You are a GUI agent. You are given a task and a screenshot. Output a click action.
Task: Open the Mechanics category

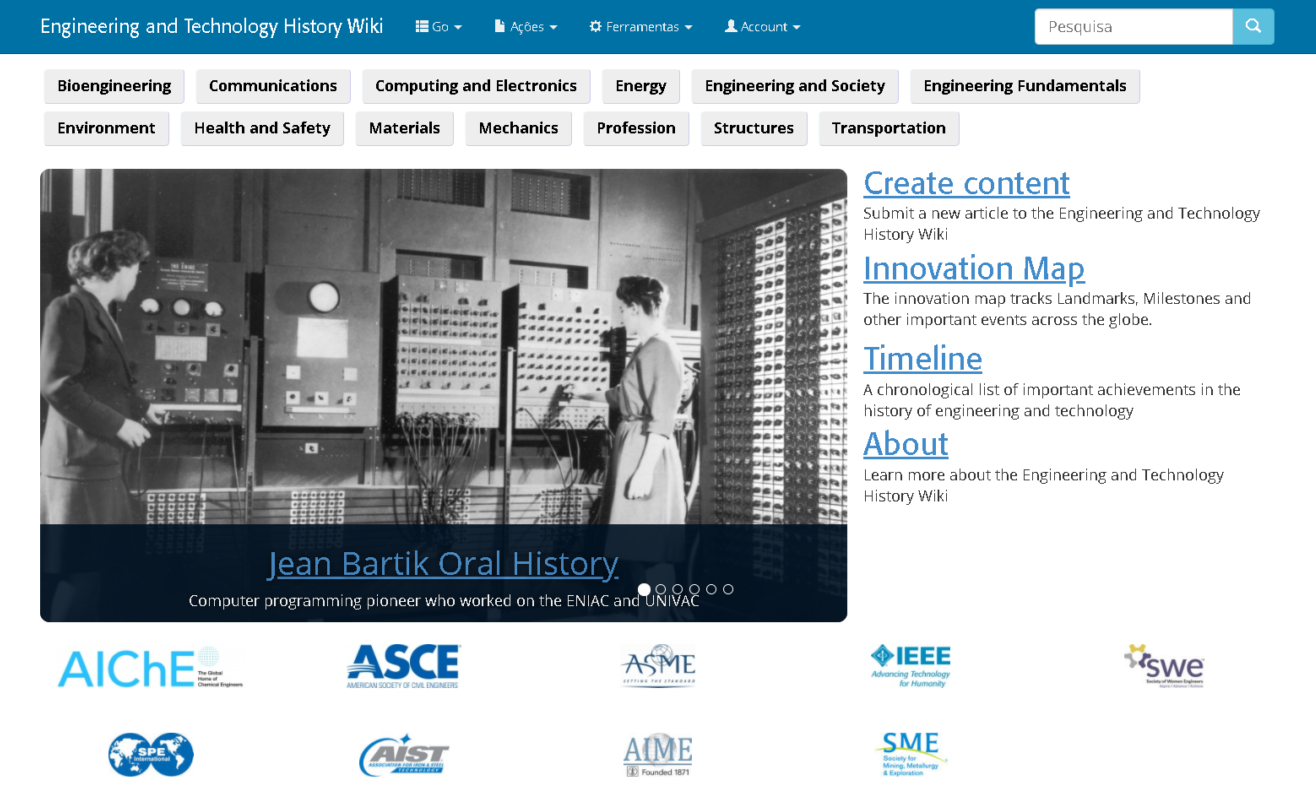coord(518,128)
